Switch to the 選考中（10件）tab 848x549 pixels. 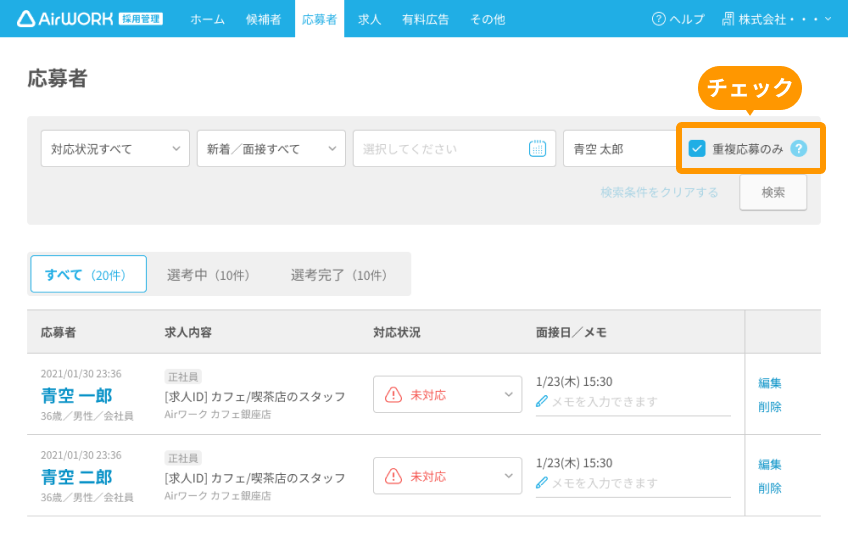[208, 275]
